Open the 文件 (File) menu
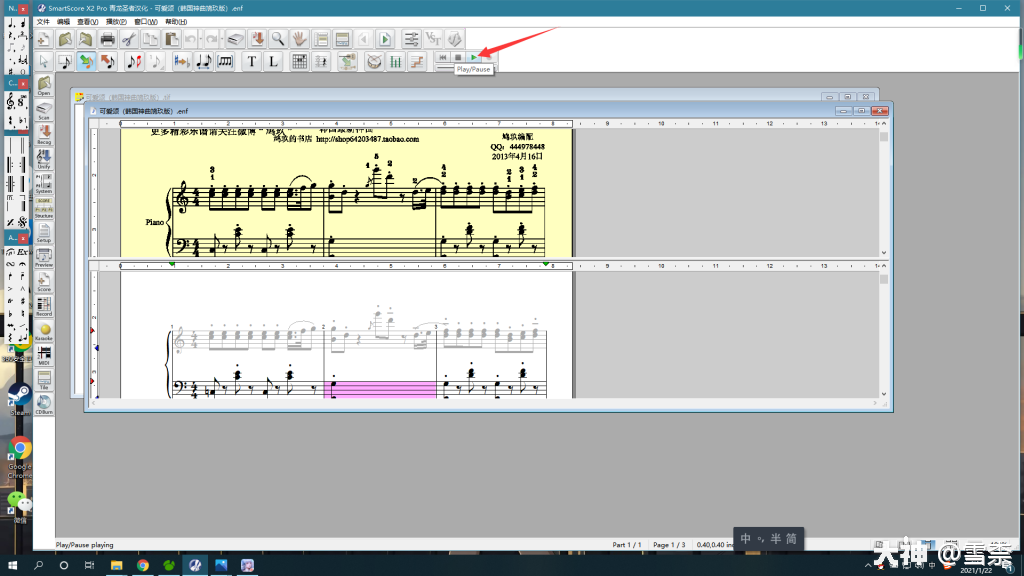This screenshot has width=1024, height=576. [43, 21]
